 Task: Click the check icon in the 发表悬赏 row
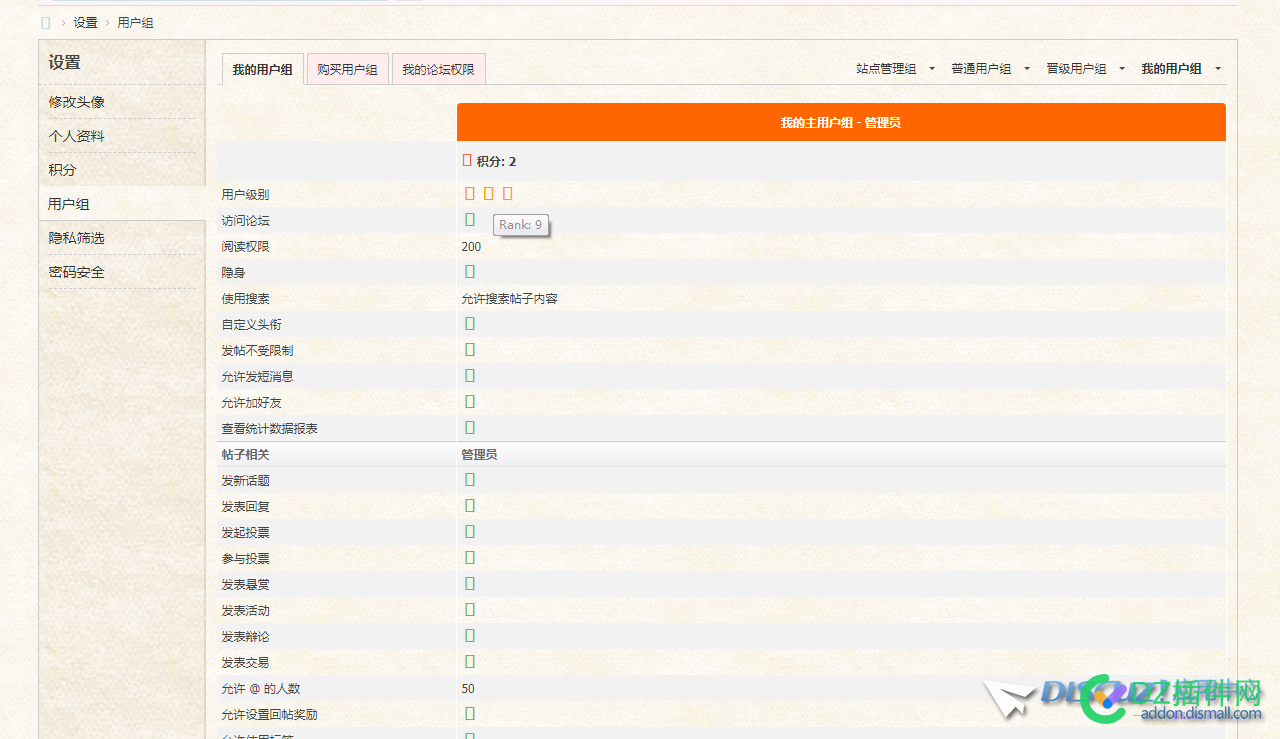pyautogui.click(x=470, y=583)
